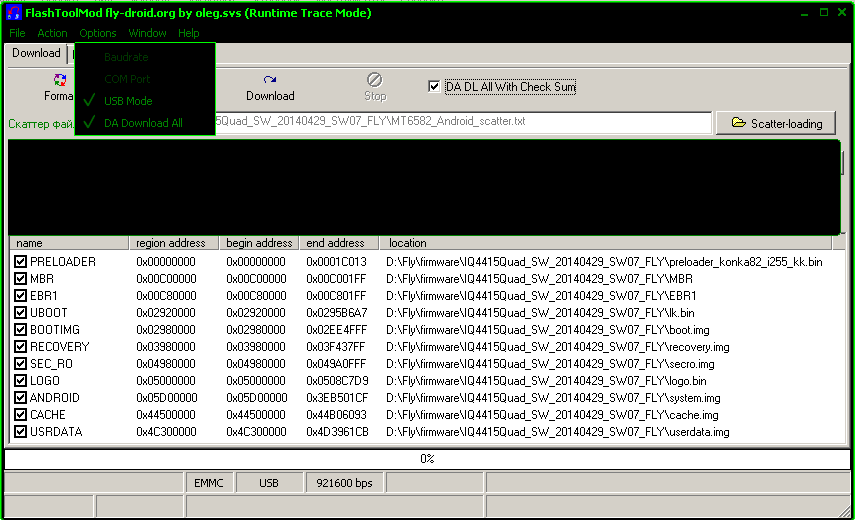The width and height of the screenshot is (855, 520).
Task: Uncheck the BOOTIMG partition checkbox
Action: pyautogui.click(x=20, y=329)
